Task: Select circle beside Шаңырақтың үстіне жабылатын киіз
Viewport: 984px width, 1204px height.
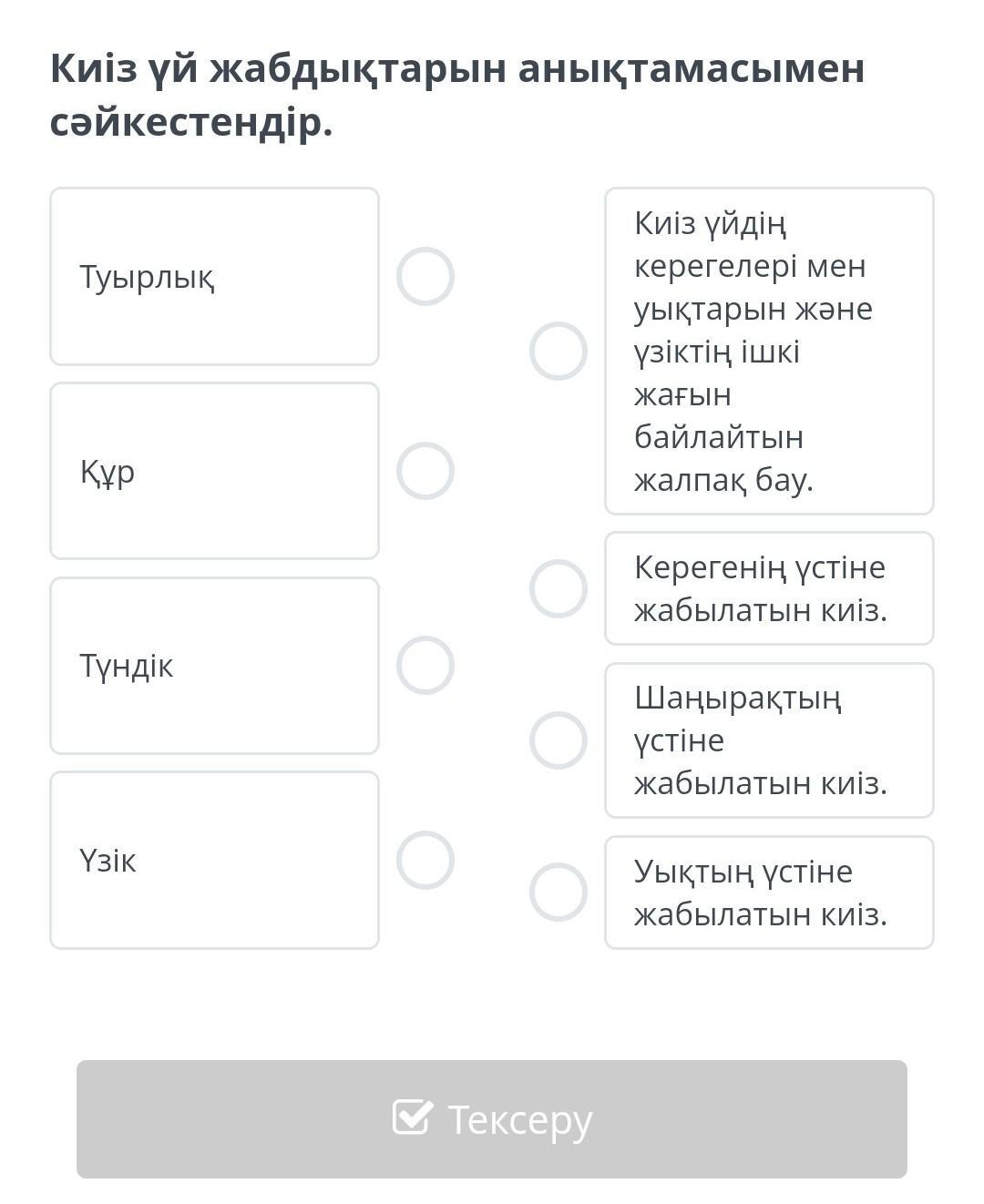Action: click(x=559, y=740)
